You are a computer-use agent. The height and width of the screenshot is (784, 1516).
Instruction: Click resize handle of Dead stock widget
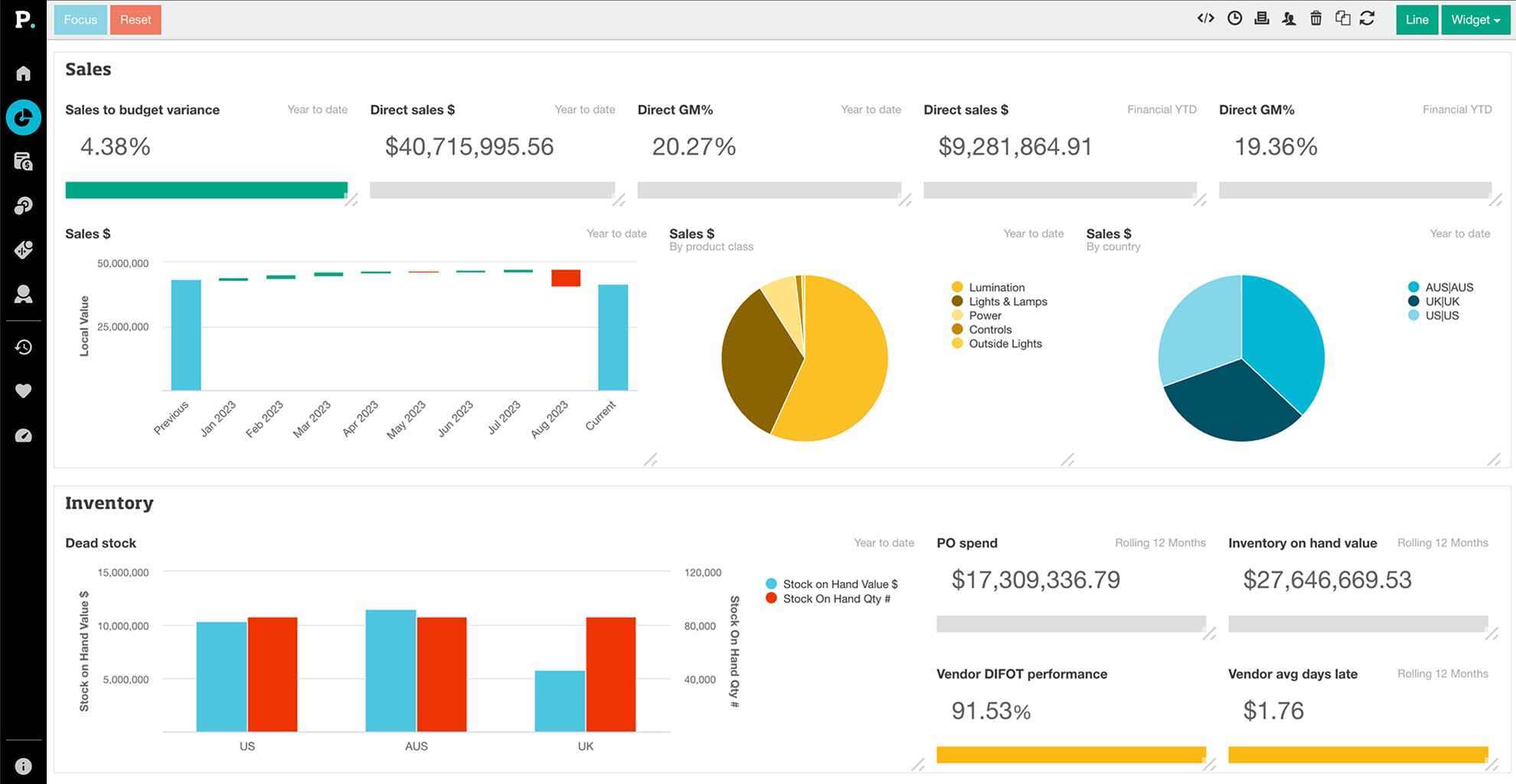(917, 764)
